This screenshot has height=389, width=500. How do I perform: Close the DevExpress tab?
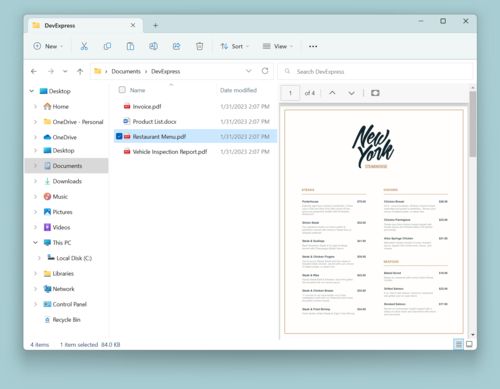133,25
